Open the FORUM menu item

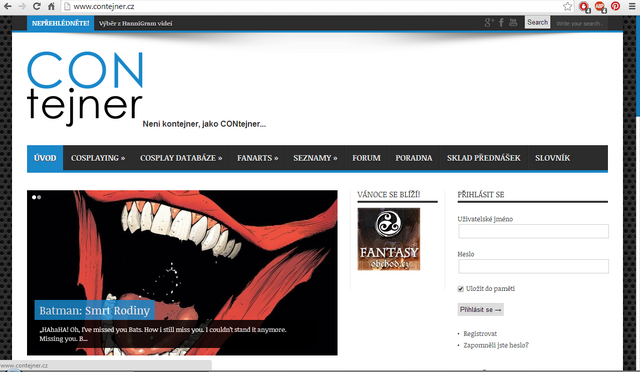pos(366,158)
